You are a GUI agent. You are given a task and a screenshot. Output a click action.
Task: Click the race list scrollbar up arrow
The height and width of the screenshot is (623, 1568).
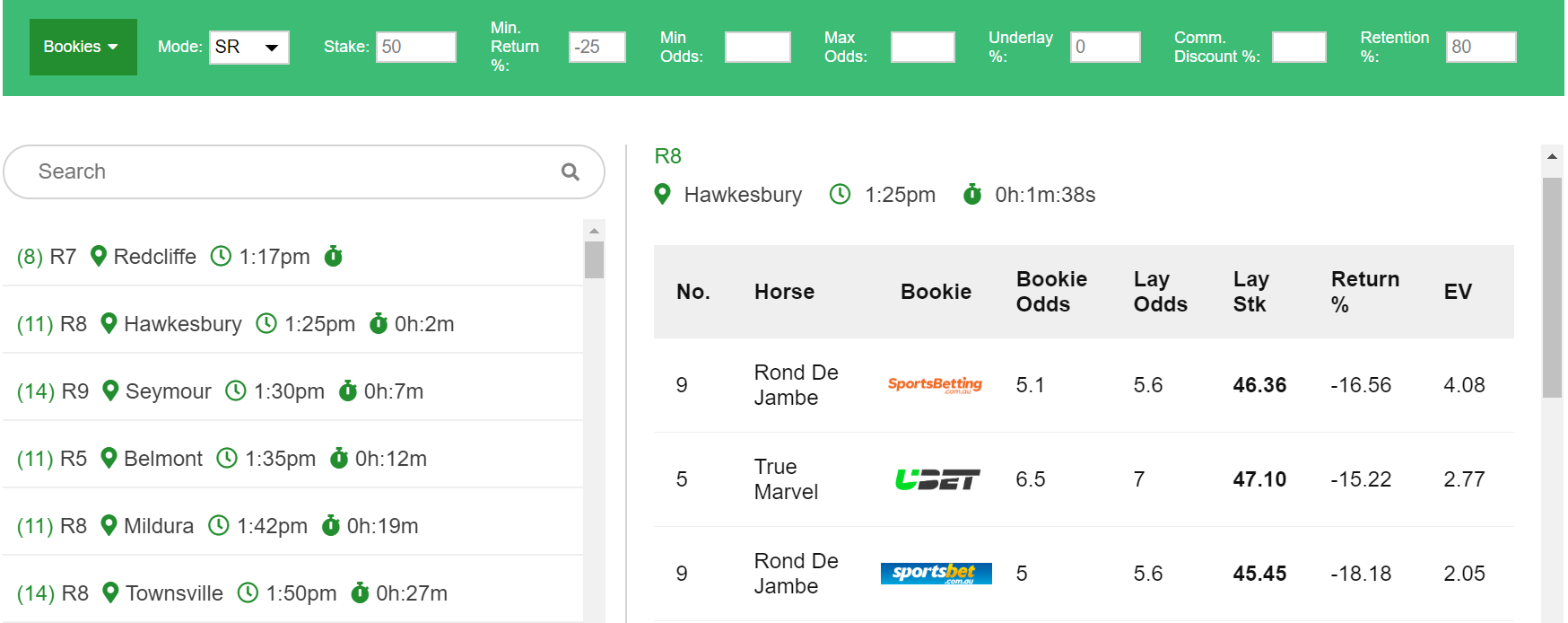pyautogui.click(x=594, y=231)
